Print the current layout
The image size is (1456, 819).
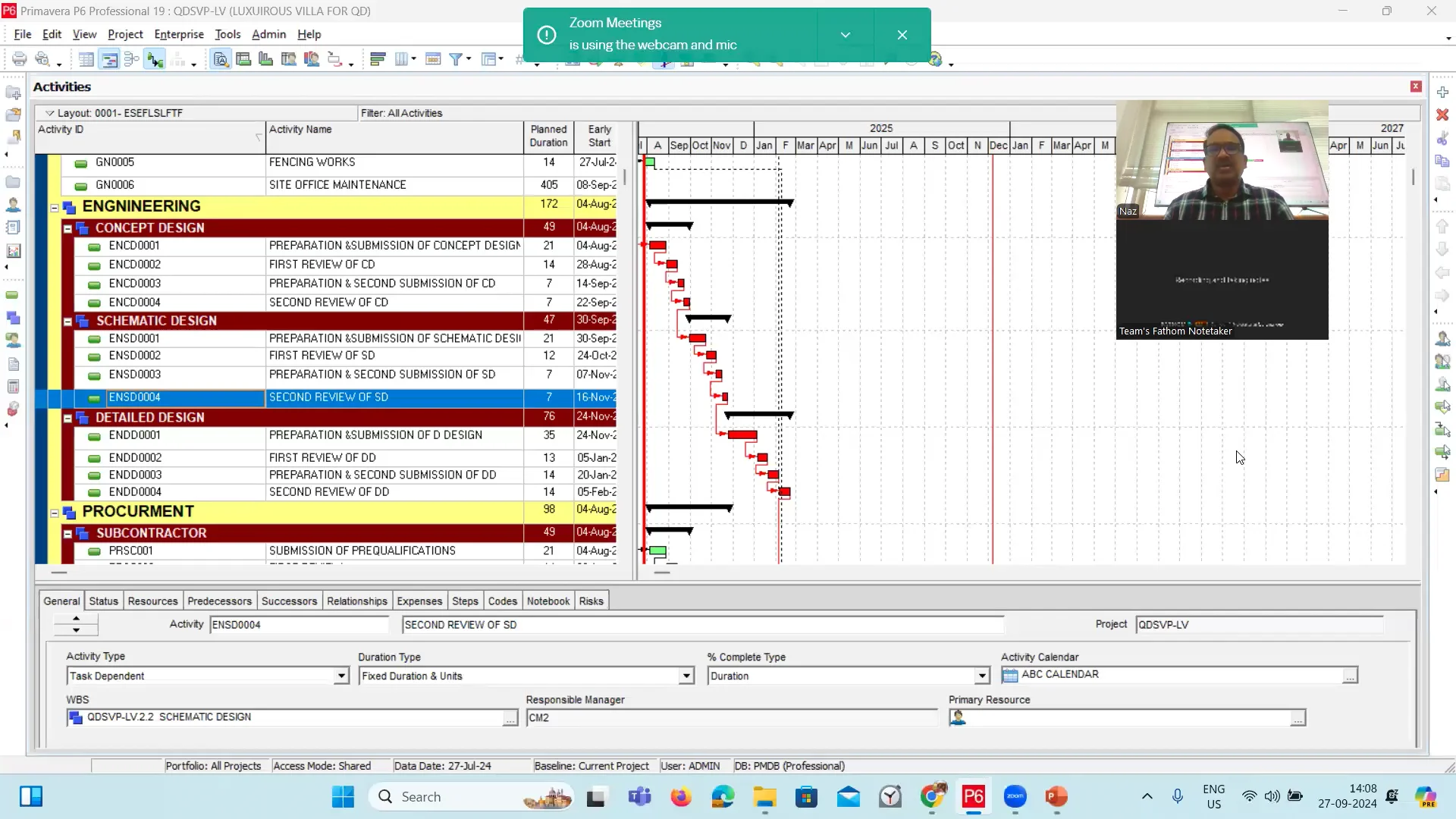20,59
